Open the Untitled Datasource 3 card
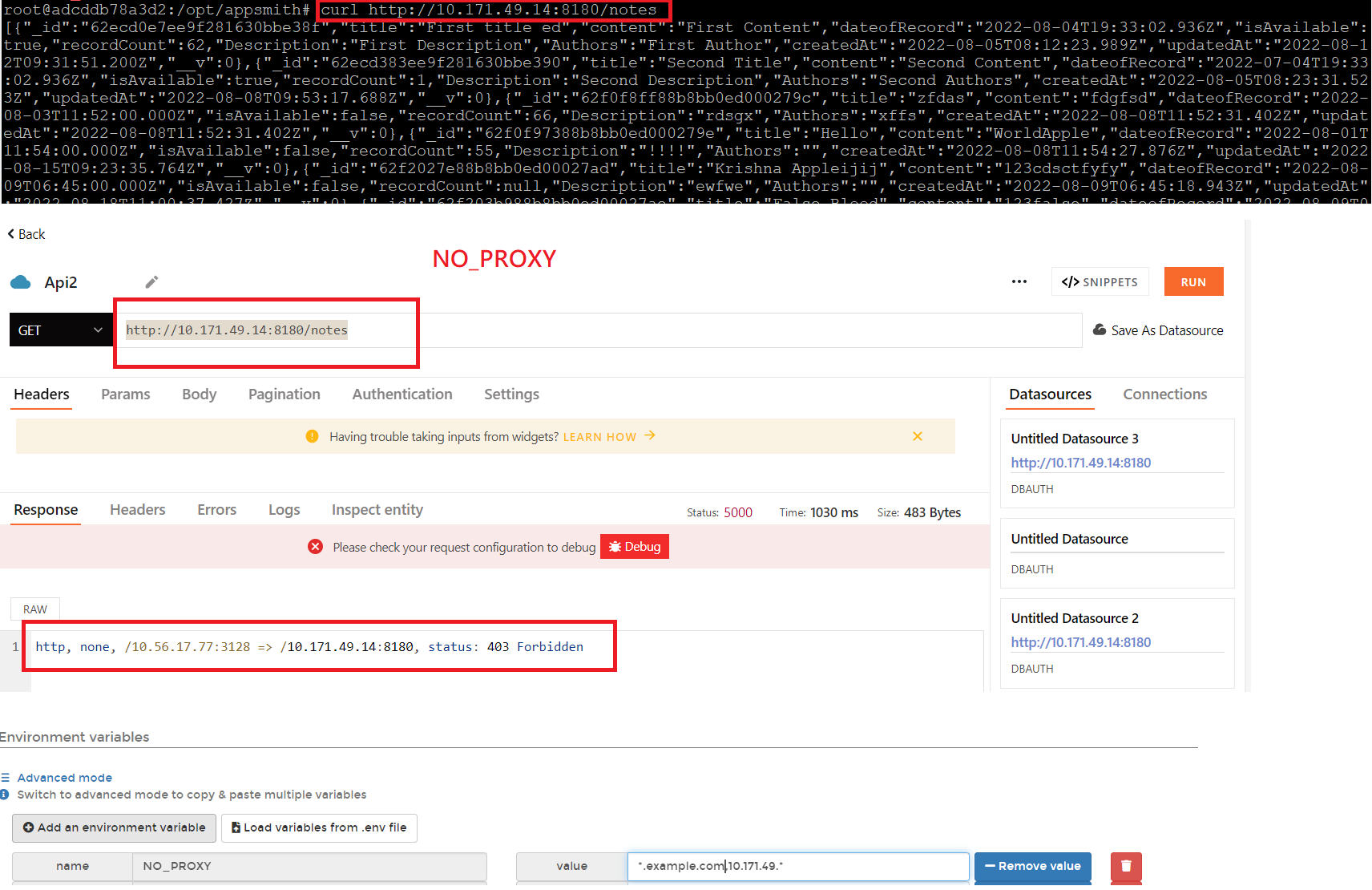This screenshot has width=1372, height=890. (x=1117, y=463)
